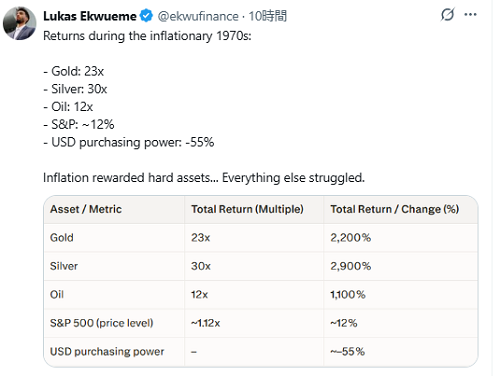The image size is (500, 376).
Task: Click the S&P 500 (price level) row
Action: coord(261,323)
